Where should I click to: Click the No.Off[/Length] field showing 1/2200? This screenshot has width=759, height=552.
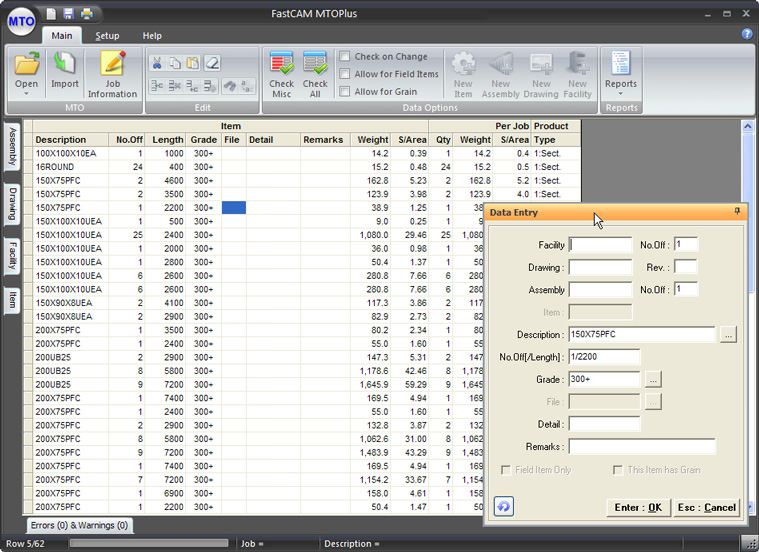point(604,357)
